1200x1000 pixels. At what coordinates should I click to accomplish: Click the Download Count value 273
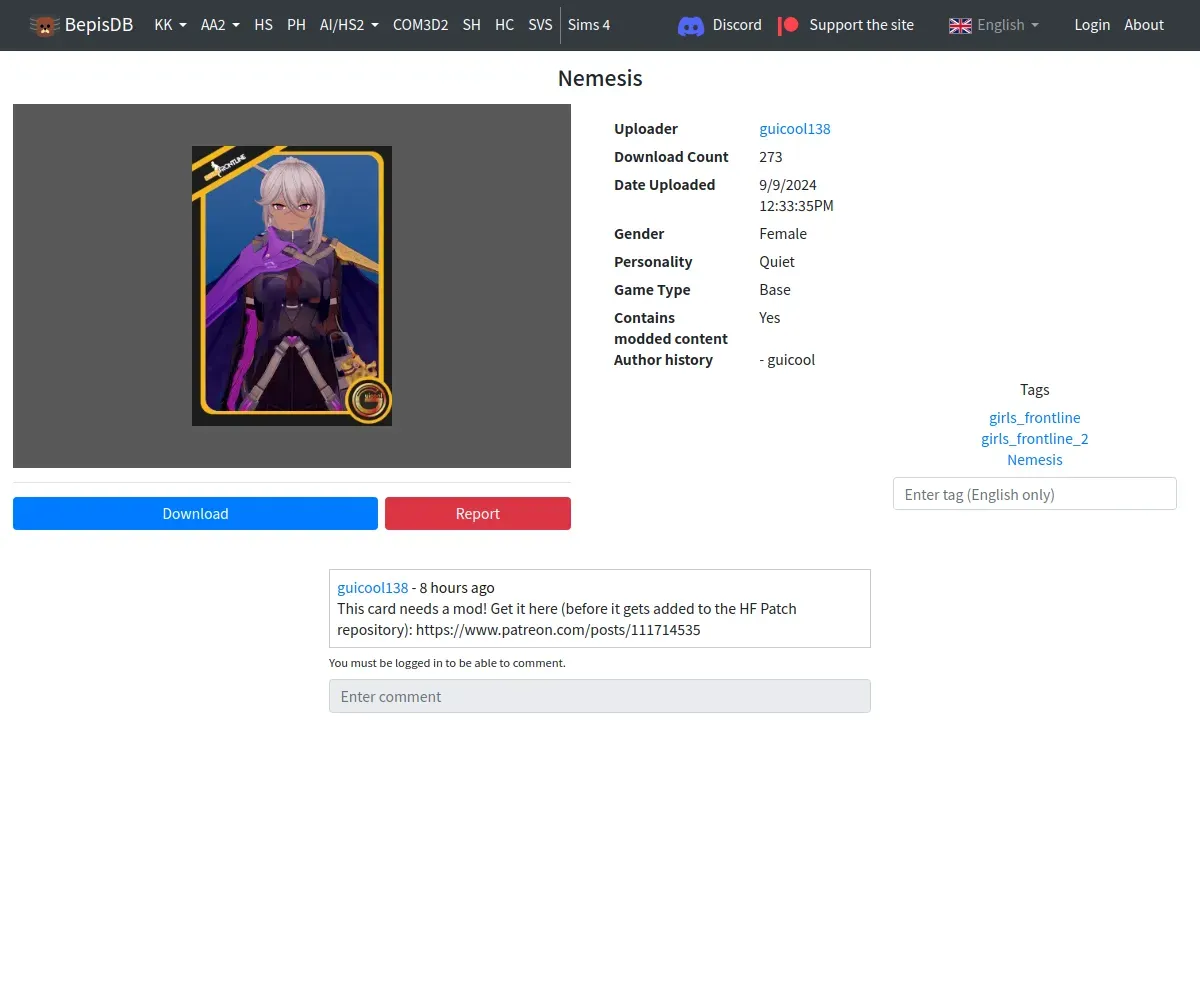[x=771, y=157]
